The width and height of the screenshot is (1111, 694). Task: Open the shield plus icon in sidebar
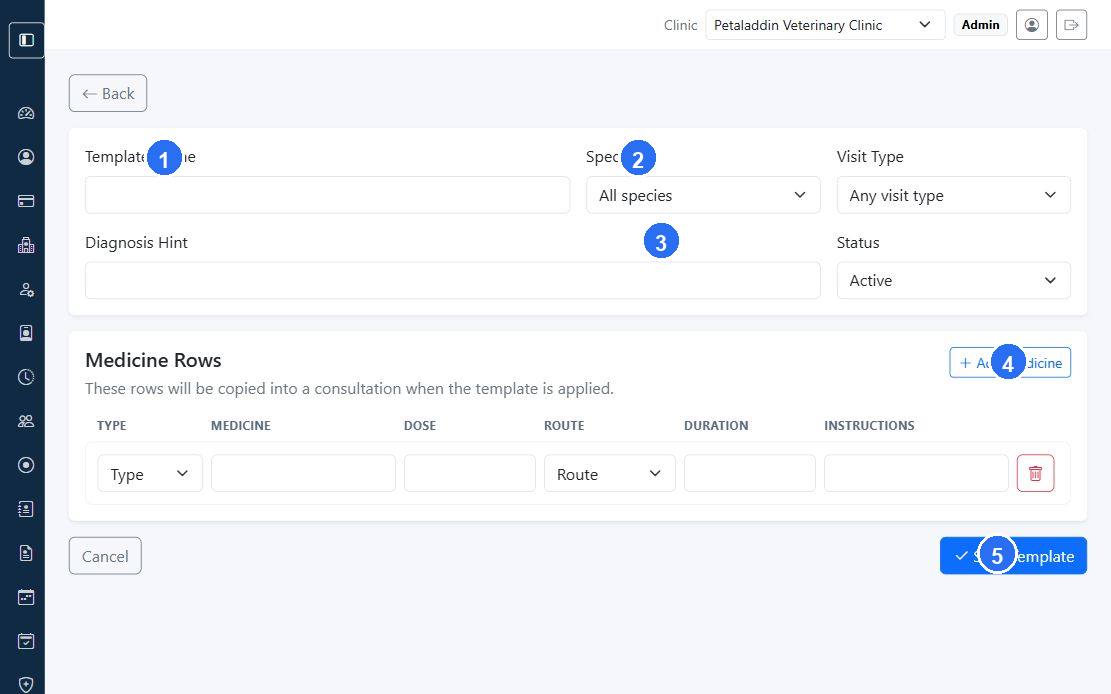(26, 685)
